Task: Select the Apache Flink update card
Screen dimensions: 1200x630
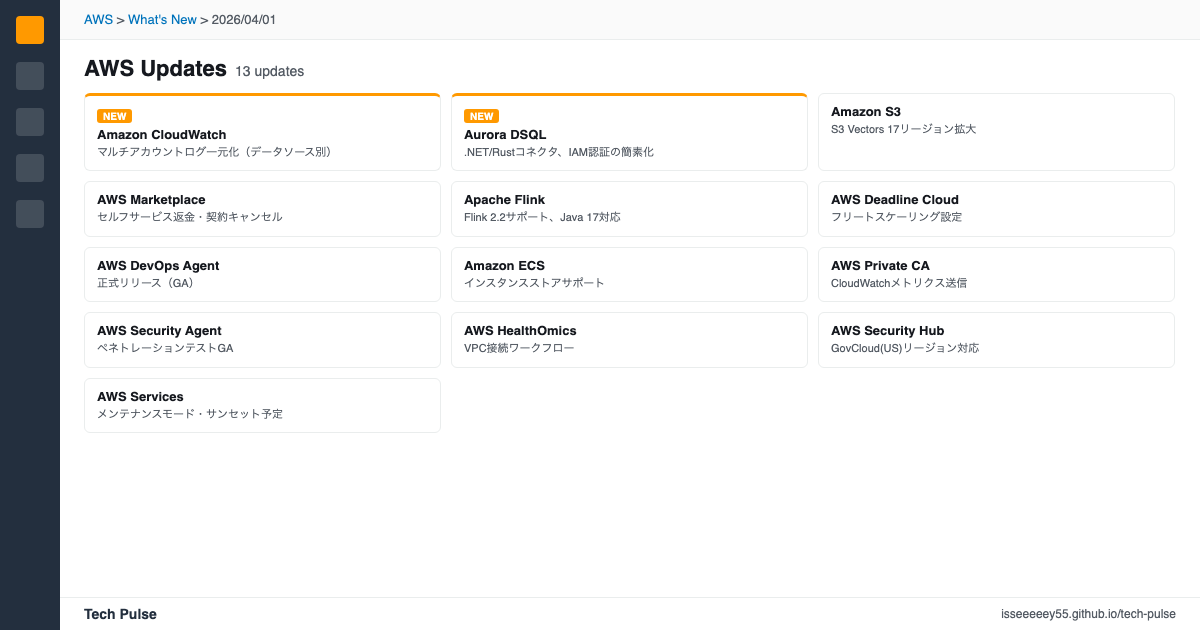Action: click(x=629, y=209)
